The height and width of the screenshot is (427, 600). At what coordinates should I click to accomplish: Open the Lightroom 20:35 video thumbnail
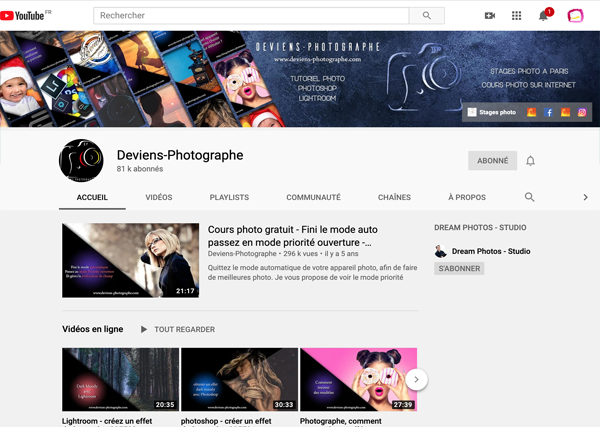pyautogui.click(x=121, y=380)
